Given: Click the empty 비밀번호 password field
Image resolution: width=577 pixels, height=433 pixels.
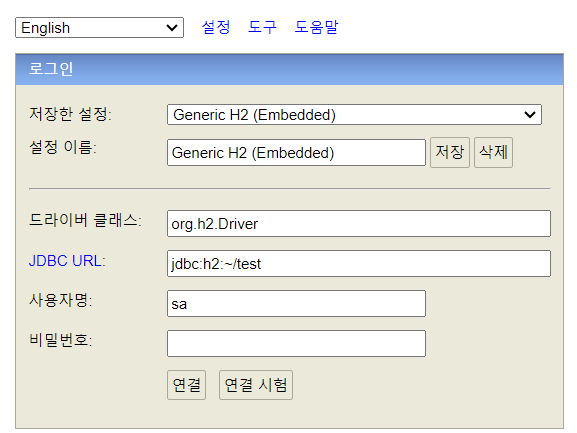Looking at the screenshot, I should point(296,344).
